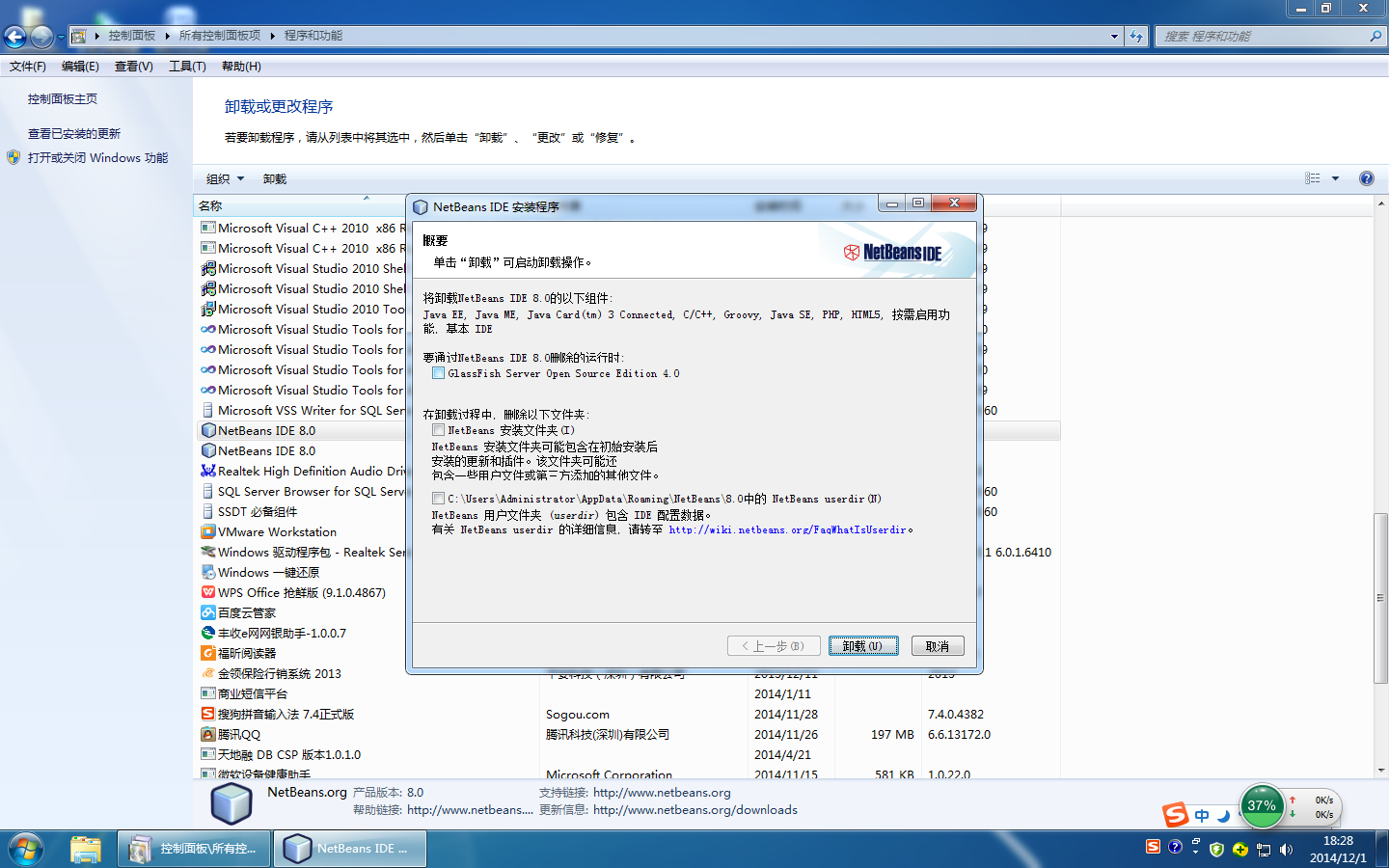Select WPS Office 抢鲜版 entry icon
Viewport: 1389px width, 868px height.
[207, 593]
